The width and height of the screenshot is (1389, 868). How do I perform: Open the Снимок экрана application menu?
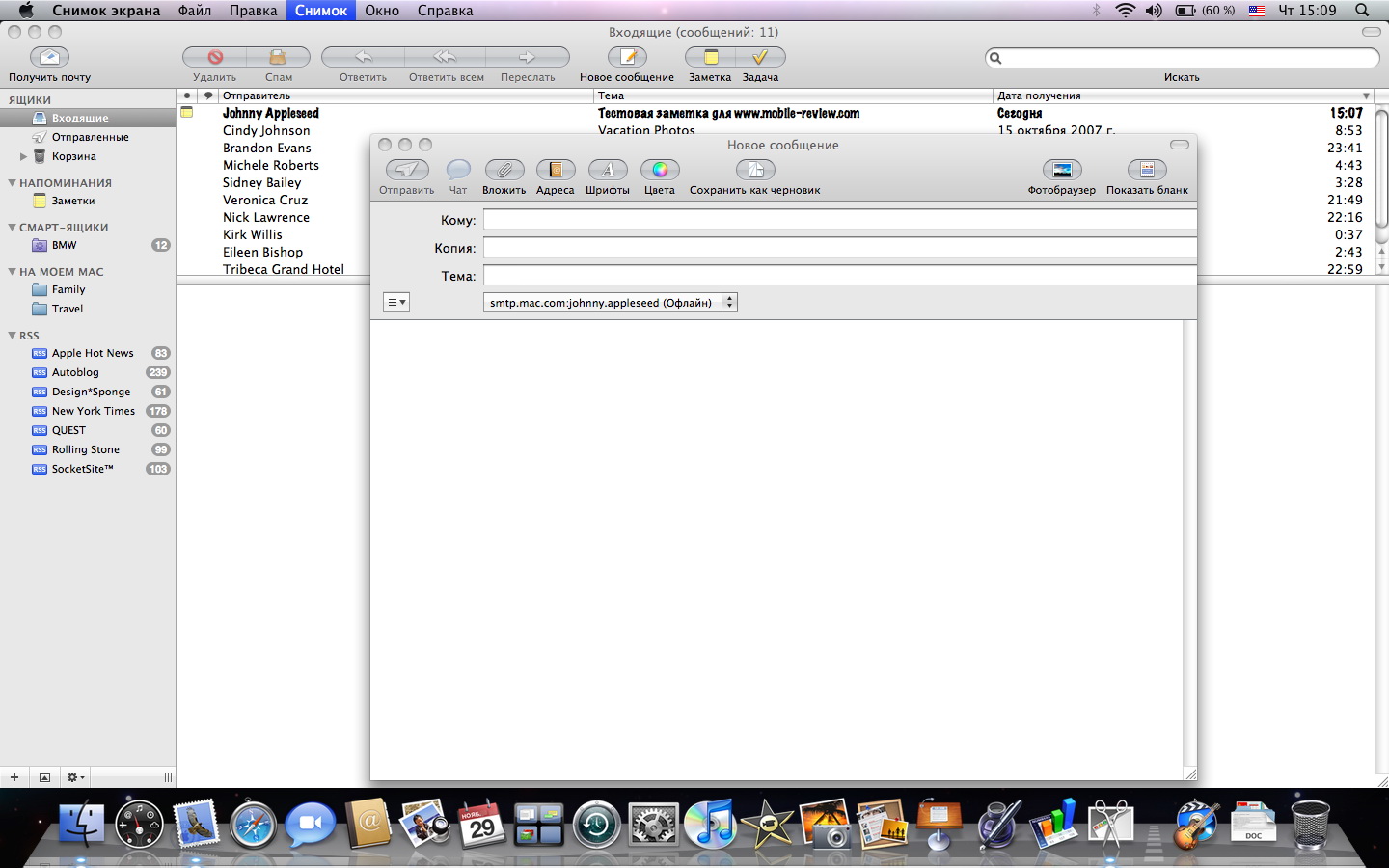(x=106, y=10)
